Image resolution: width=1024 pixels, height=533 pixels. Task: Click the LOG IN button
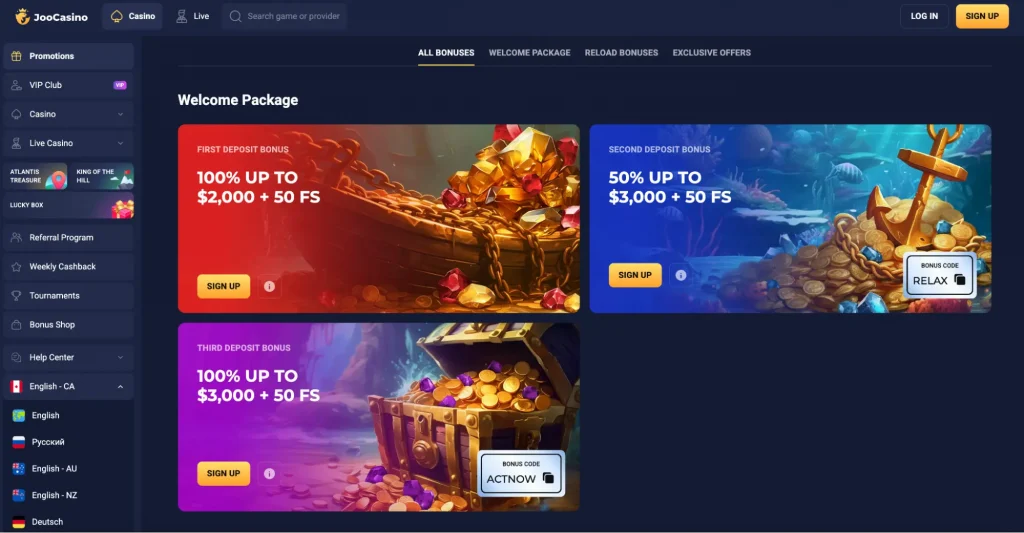click(924, 16)
